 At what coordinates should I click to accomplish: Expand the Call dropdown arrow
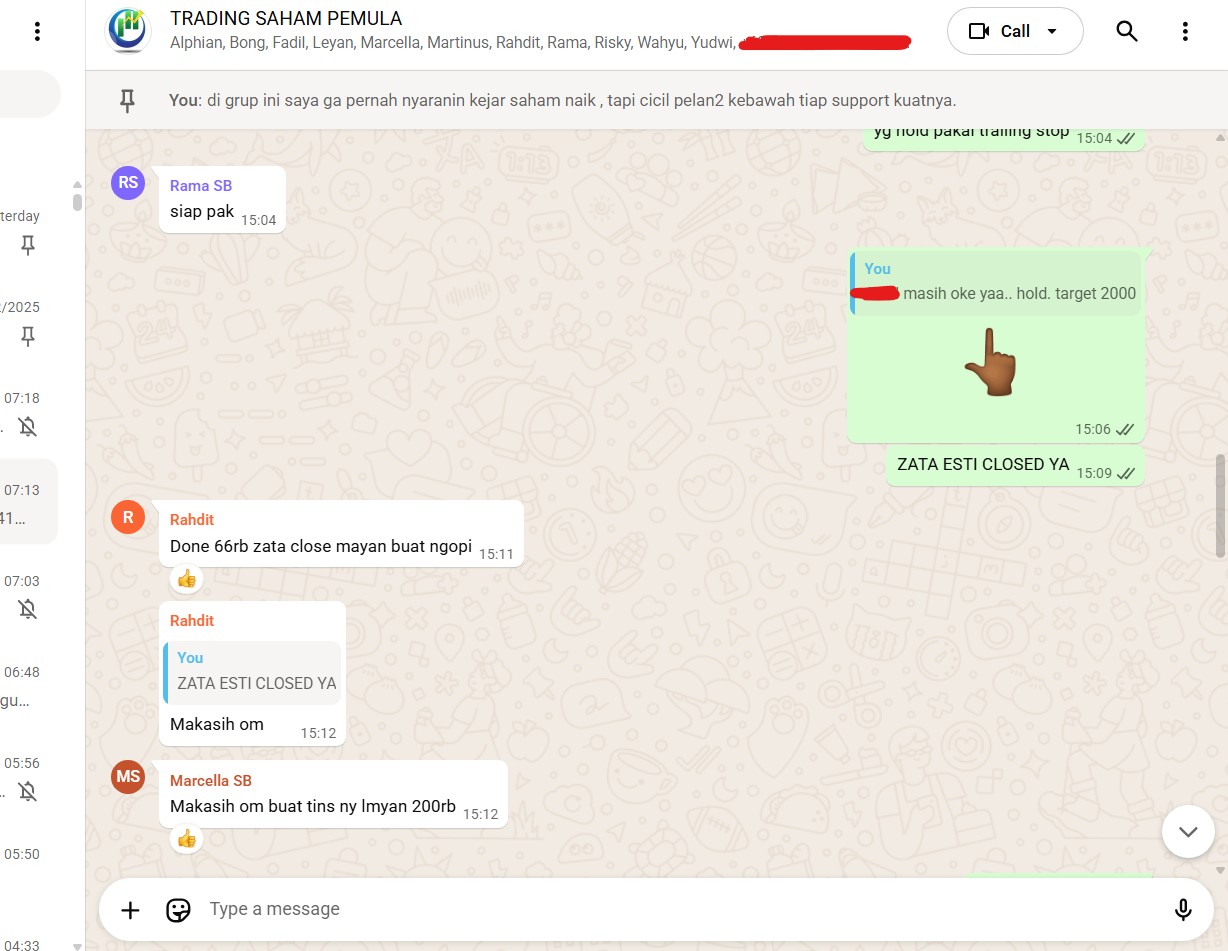[x=1052, y=31]
